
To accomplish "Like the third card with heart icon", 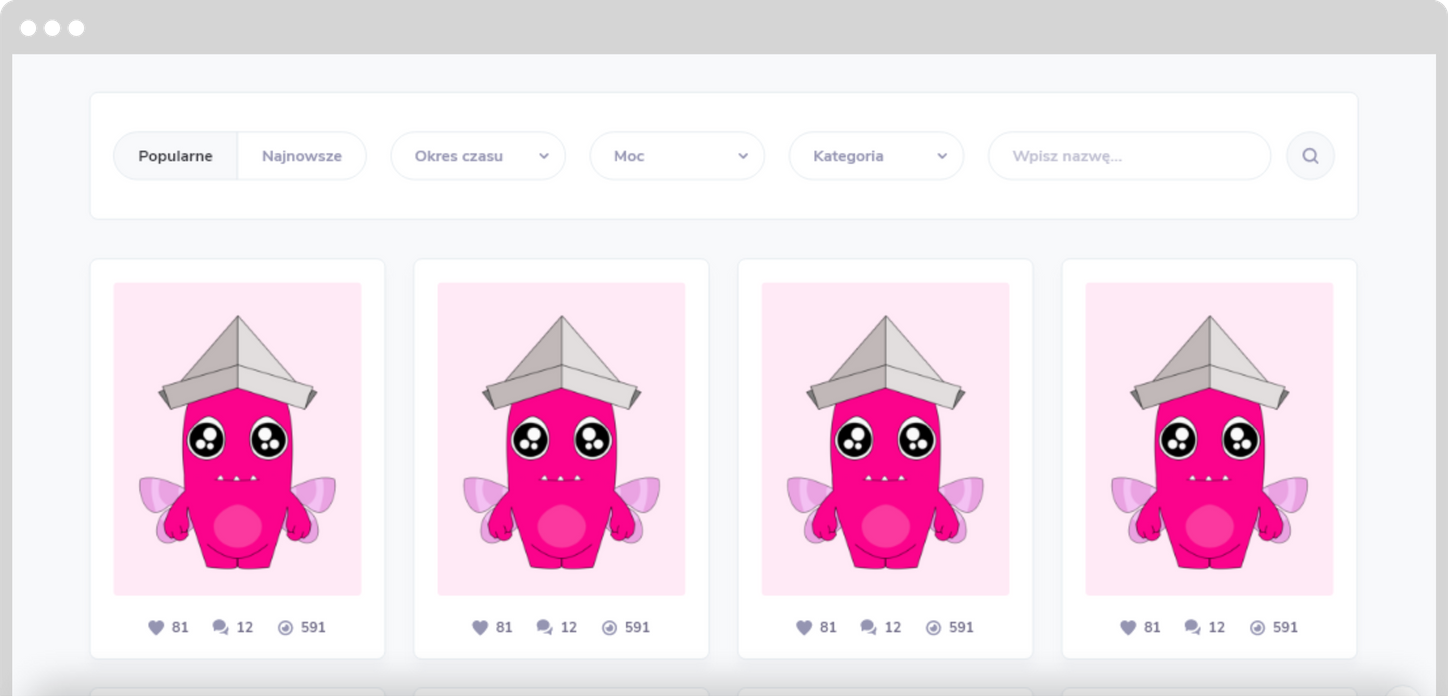I will (x=804, y=628).
